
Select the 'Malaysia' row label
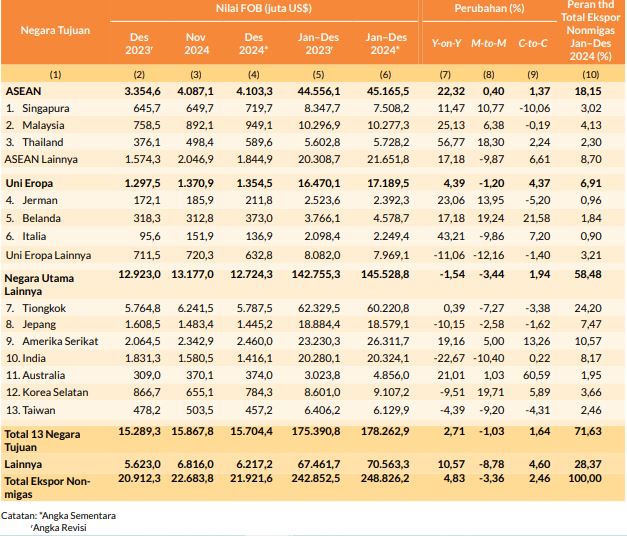41,124
